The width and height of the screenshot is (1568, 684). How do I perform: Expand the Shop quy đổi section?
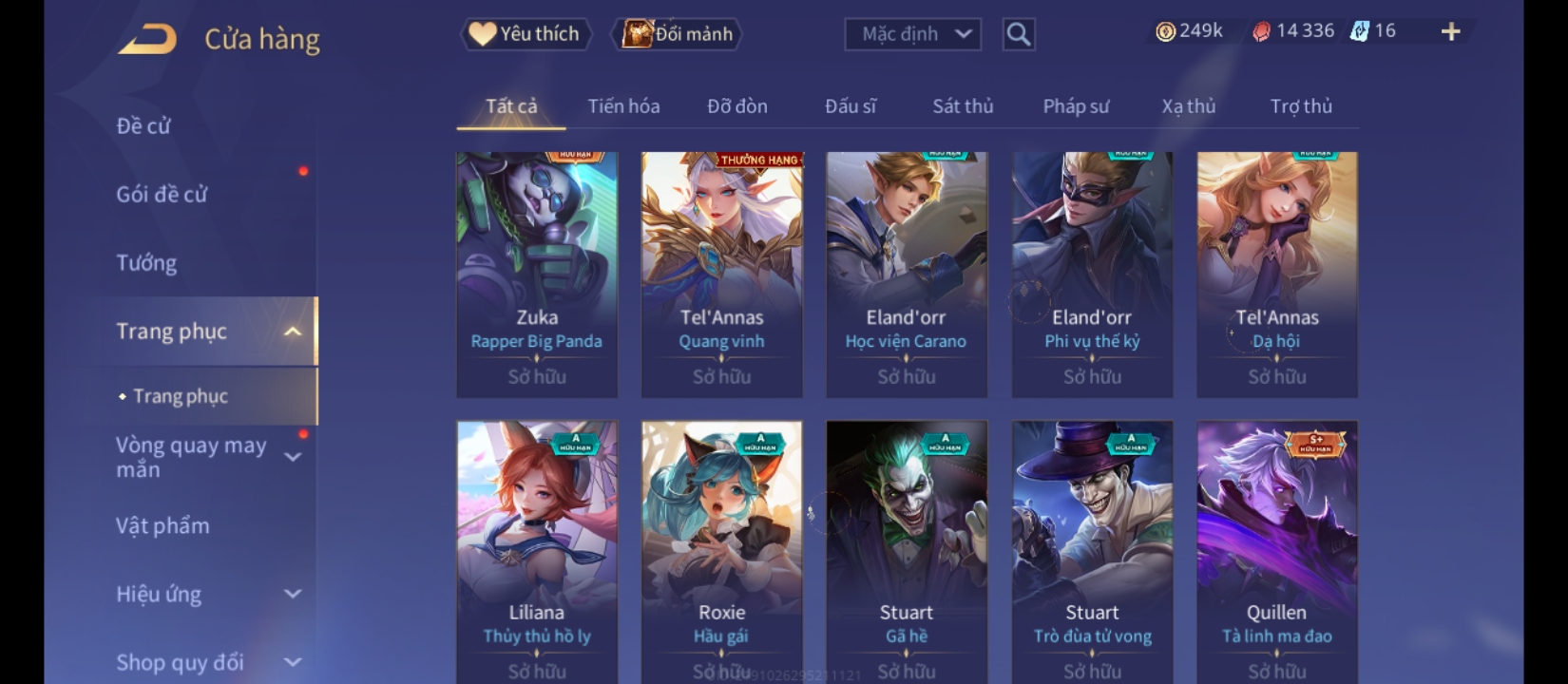(x=293, y=662)
